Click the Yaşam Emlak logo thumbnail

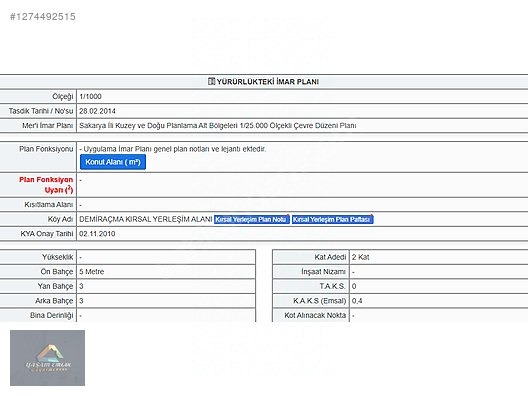[x=47, y=358]
